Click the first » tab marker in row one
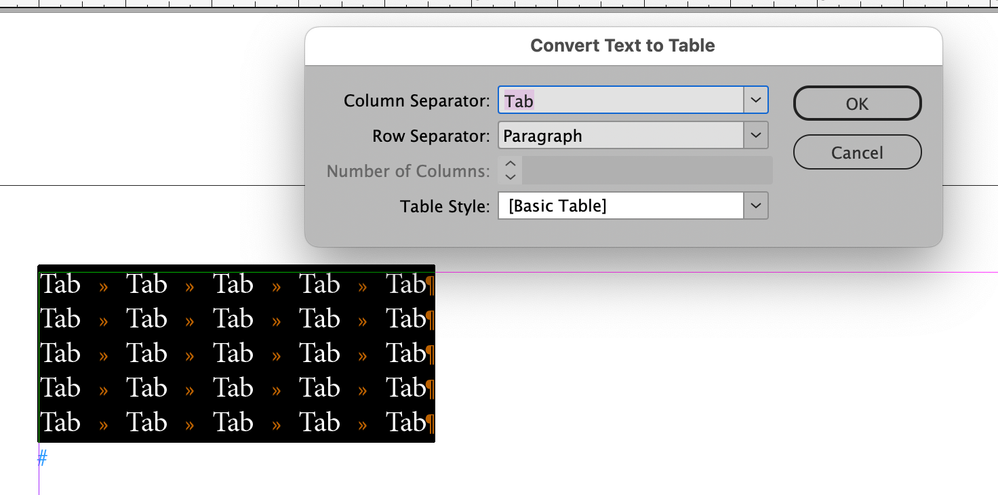Image resolution: width=998 pixels, height=495 pixels. point(103,287)
